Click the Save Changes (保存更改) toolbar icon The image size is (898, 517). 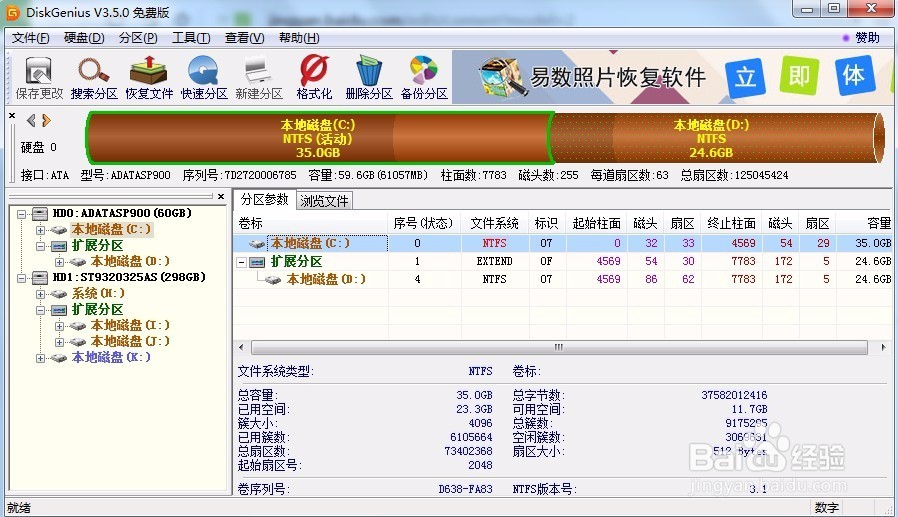click(x=38, y=78)
